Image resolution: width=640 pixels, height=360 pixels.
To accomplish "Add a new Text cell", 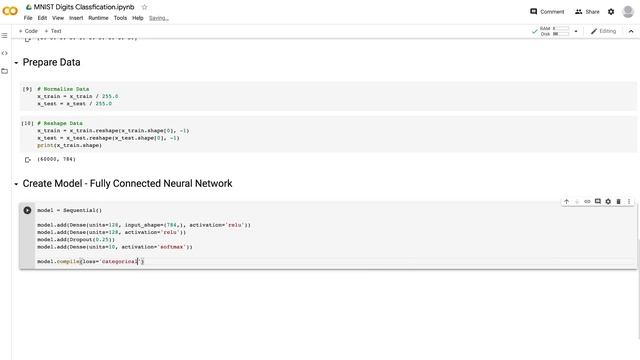I will 53,31.
